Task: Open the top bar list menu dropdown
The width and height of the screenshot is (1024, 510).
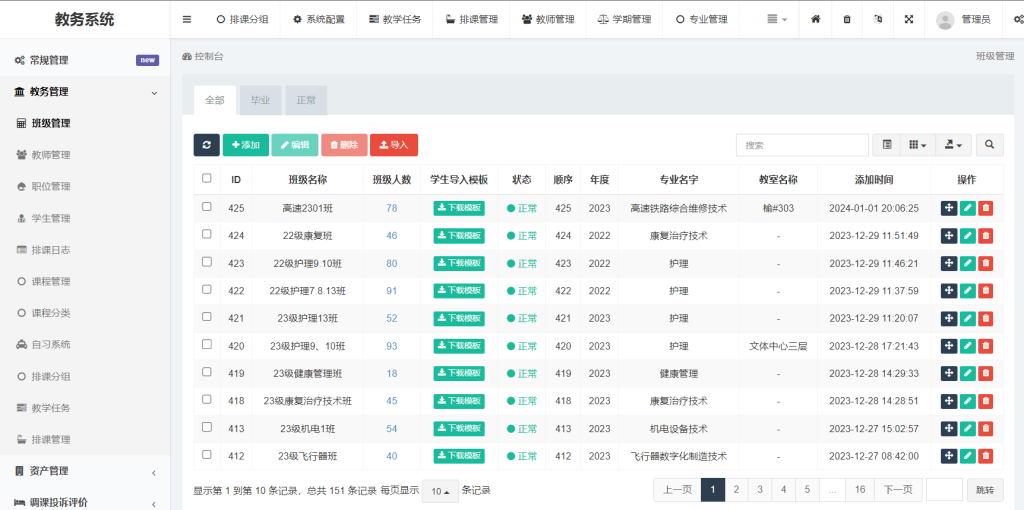Action: [776, 20]
